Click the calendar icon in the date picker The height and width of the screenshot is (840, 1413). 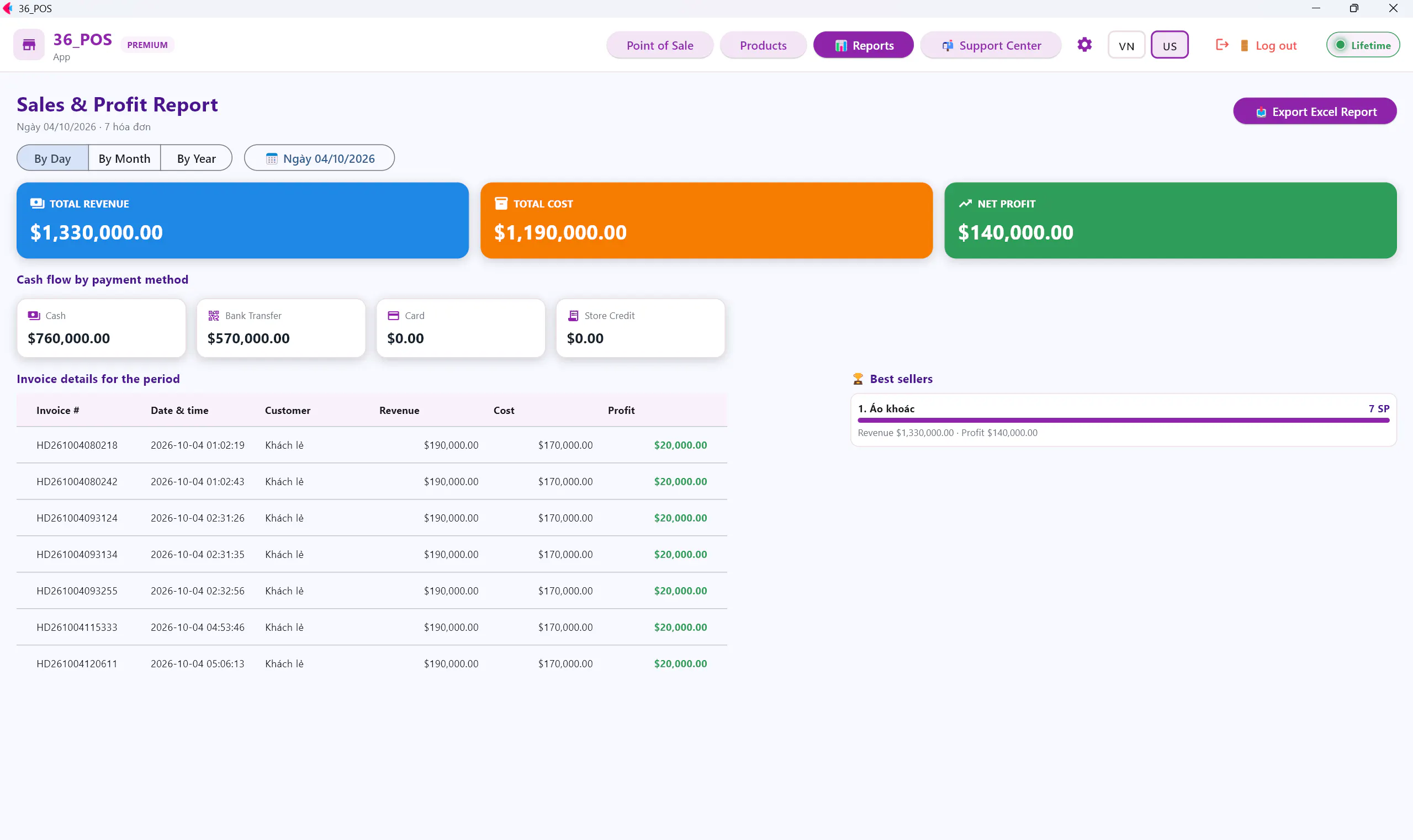271,158
